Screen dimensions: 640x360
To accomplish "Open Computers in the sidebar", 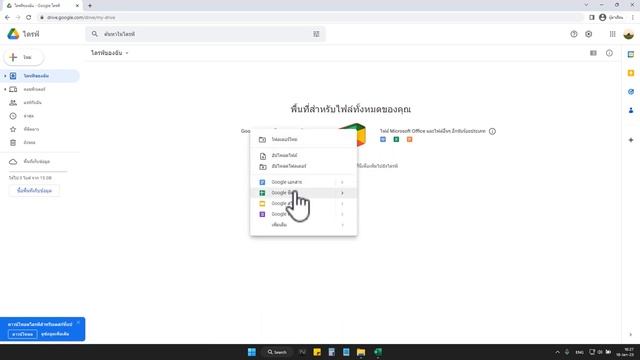I will pyautogui.click(x=40, y=89).
